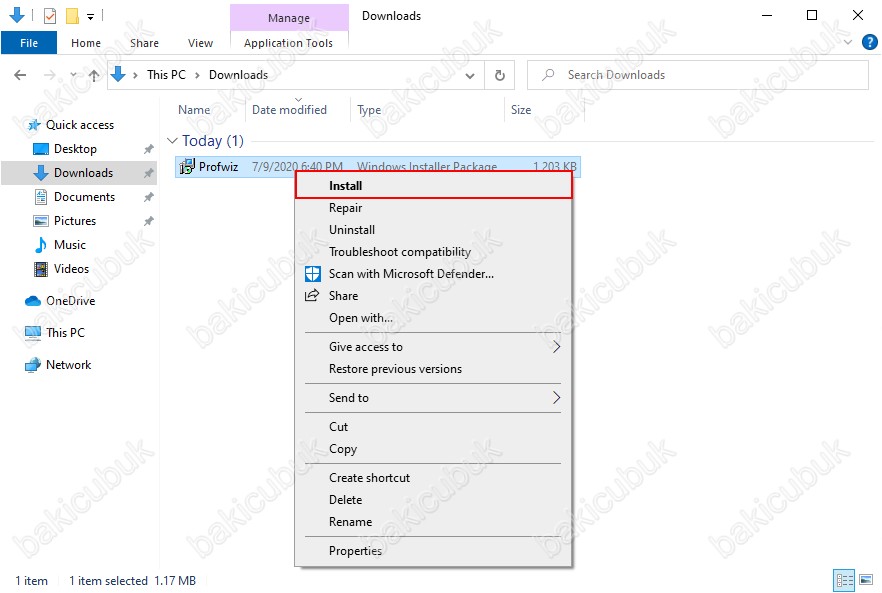Open the address bar history dropdown

(470, 75)
